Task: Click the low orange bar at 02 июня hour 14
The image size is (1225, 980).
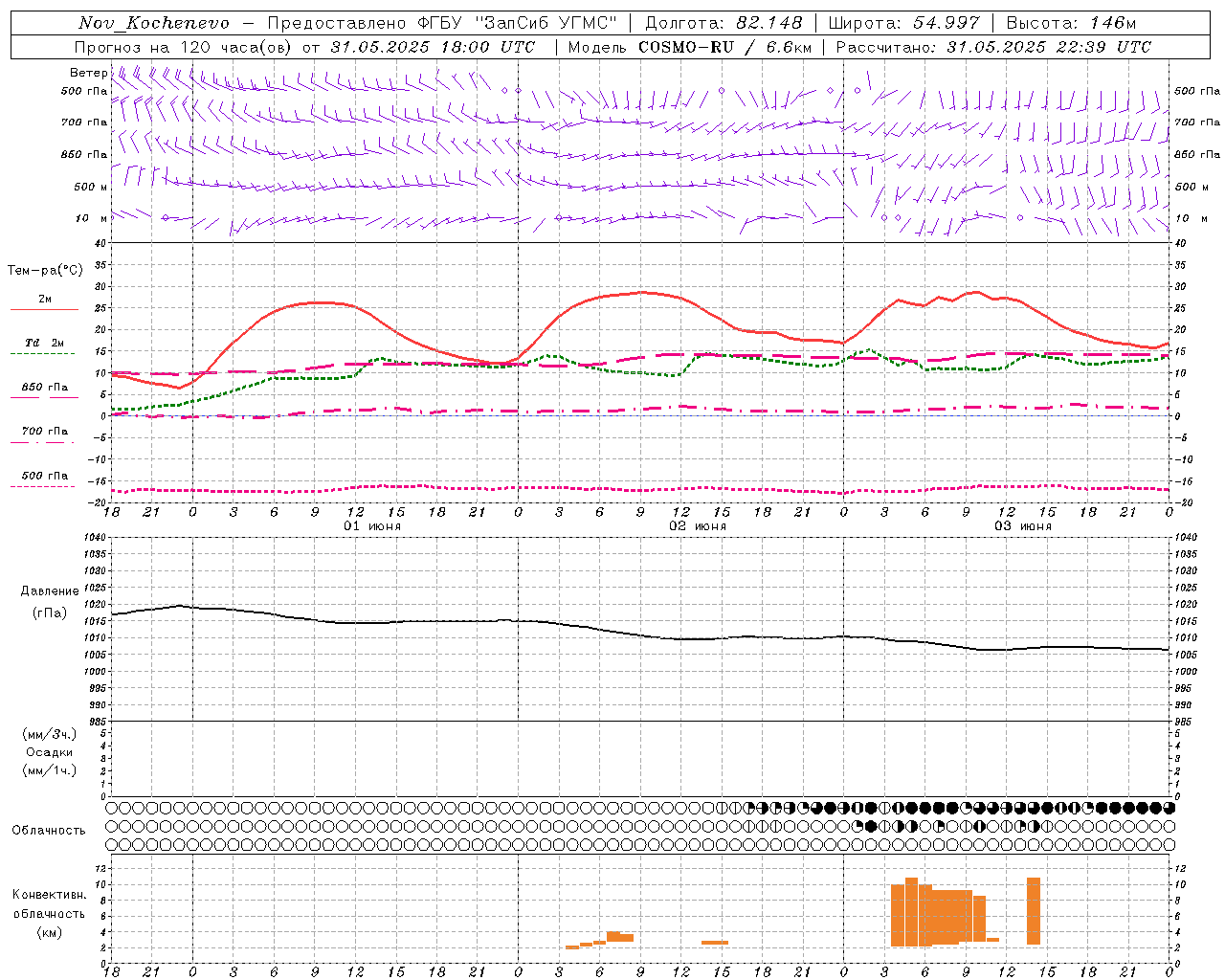Action: [714, 943]
